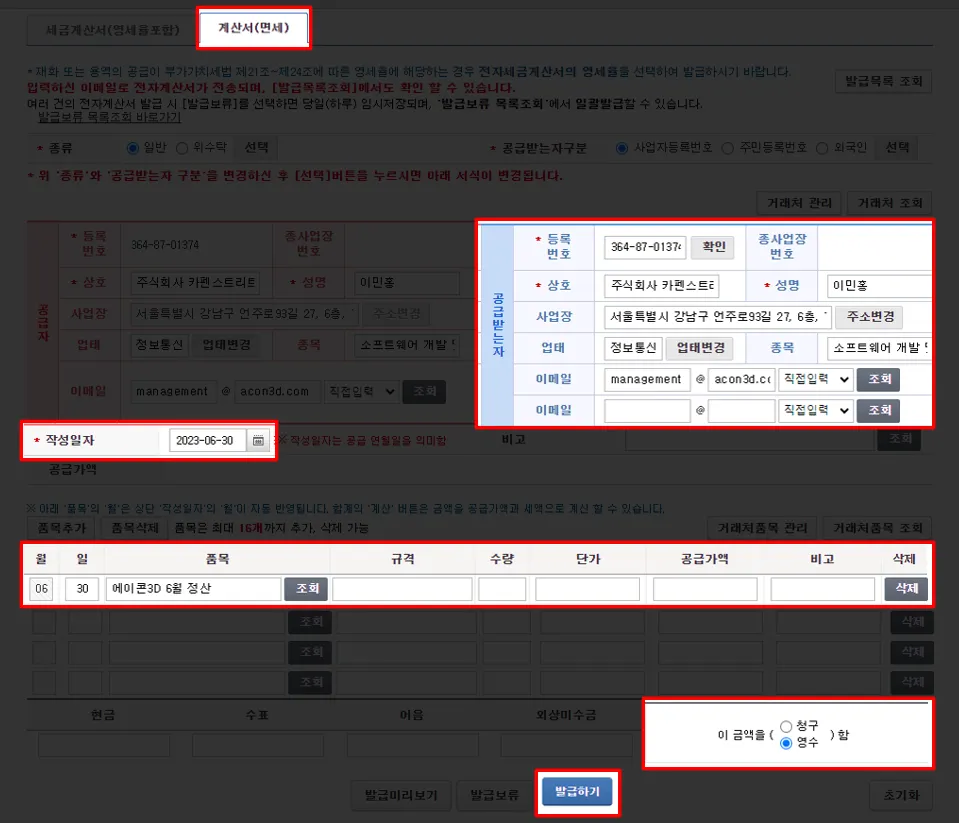The height and width of the screenshot is (823, 959).
Task: Focus the recipient 사업장 address field
Action: pos(718,317)
